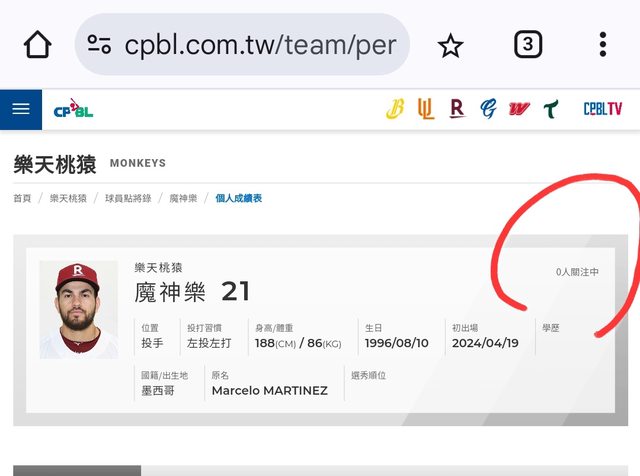Select the orange Uni-Lions team logo
The image size is (640, 476).
point(426,109)
